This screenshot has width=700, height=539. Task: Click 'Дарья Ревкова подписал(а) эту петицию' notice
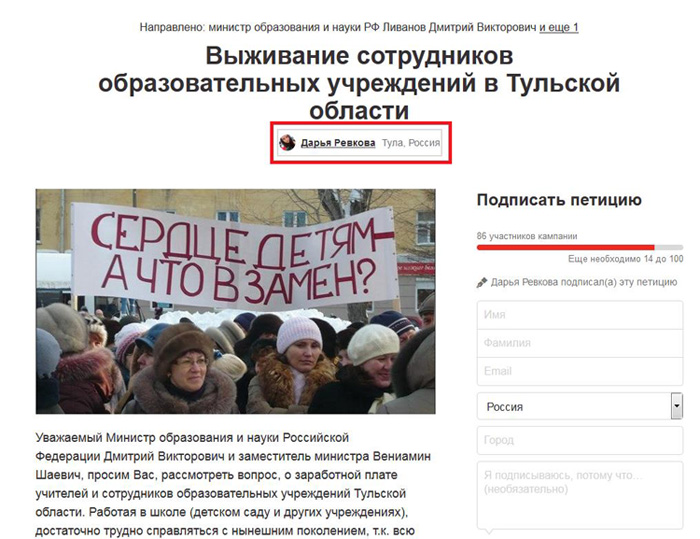(584, 282)
